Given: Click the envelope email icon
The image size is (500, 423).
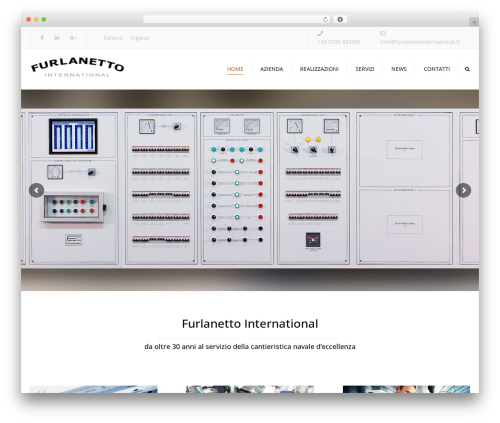Looking at the screenshot, I should [x=383, y=33].
